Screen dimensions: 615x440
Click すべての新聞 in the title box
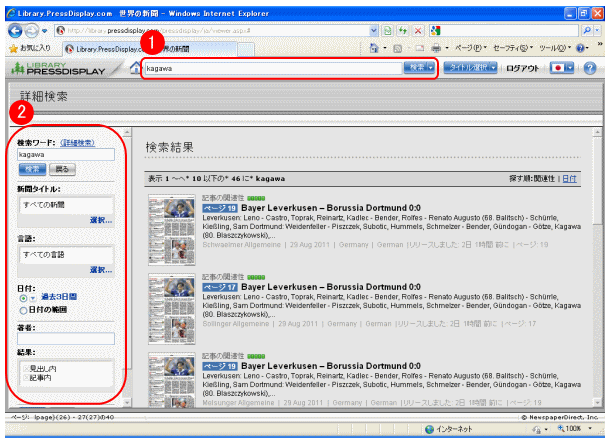click(44, 205)
